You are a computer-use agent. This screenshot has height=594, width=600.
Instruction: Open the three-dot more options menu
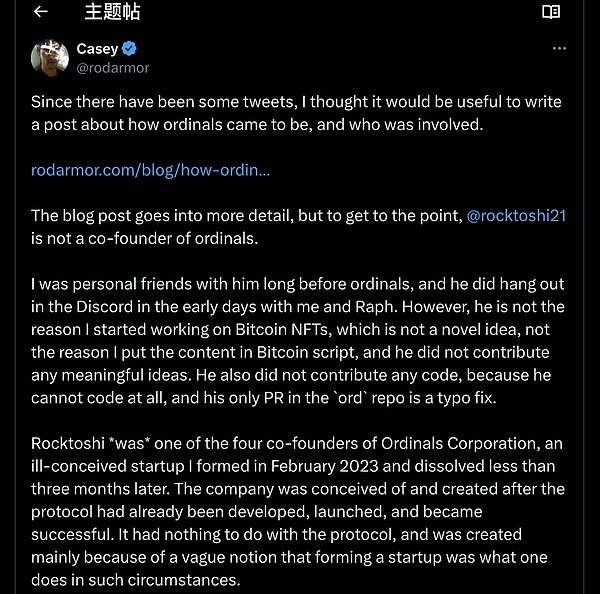(x=560, y=48)
